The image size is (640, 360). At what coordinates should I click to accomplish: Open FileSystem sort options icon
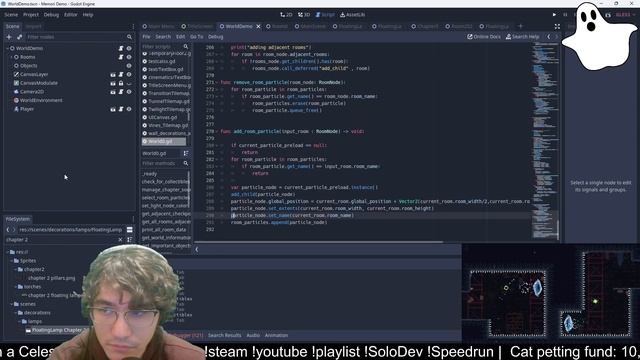coord(129,240)
